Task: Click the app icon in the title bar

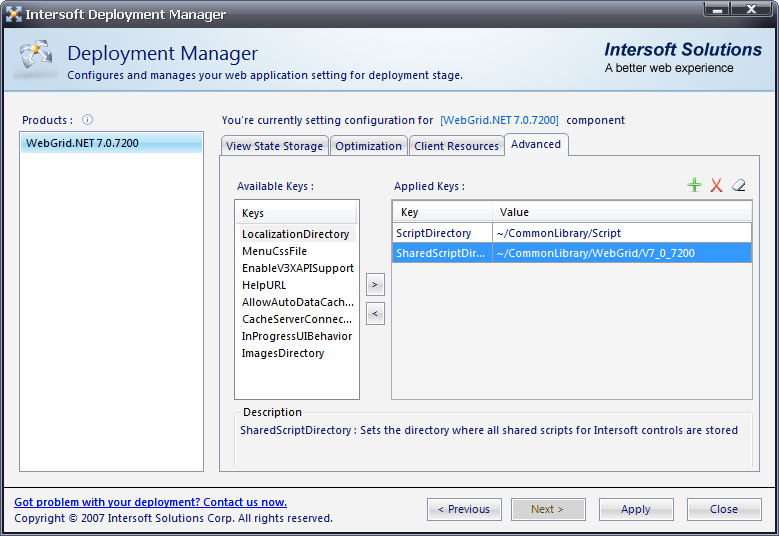Action: point(13,14)
